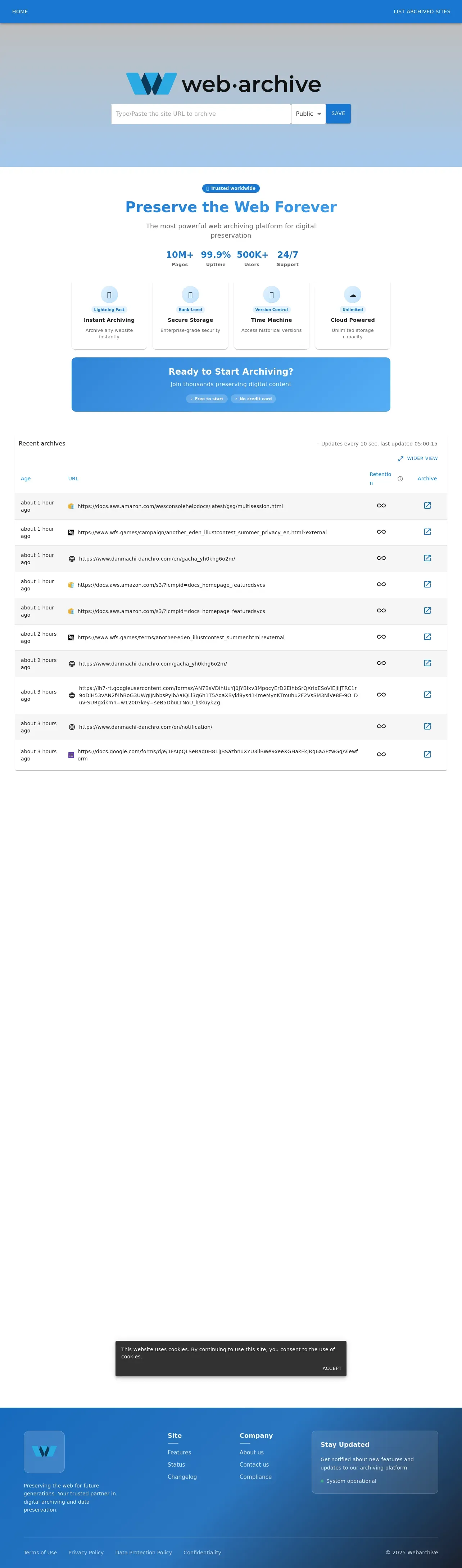Open the Privacy Policy footer link
Viewport: 462px width, 1568px height.
[x=86, y=1552]
